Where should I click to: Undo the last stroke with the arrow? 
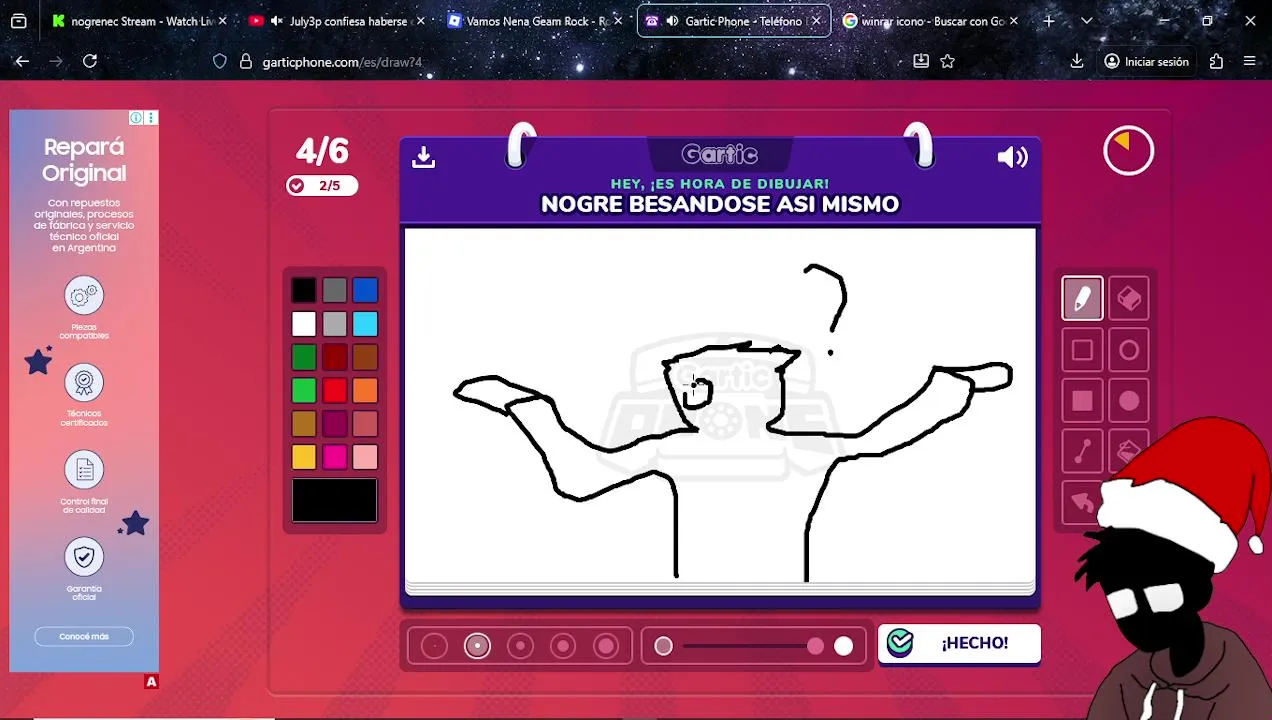[x=1082, y=503]
